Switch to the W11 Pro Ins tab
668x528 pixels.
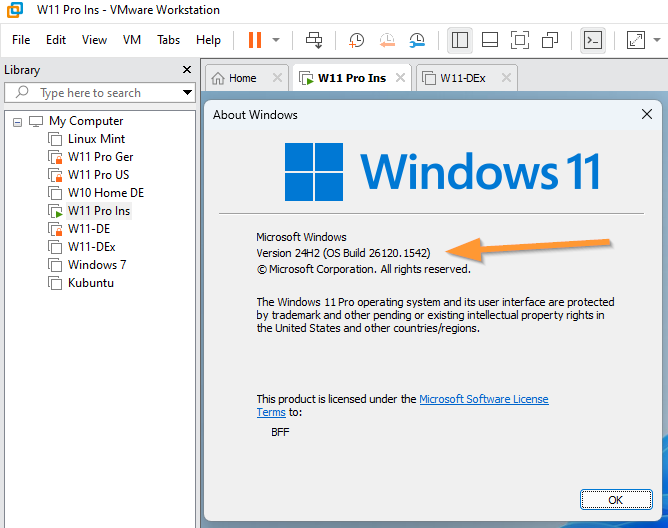coord(351,78)
